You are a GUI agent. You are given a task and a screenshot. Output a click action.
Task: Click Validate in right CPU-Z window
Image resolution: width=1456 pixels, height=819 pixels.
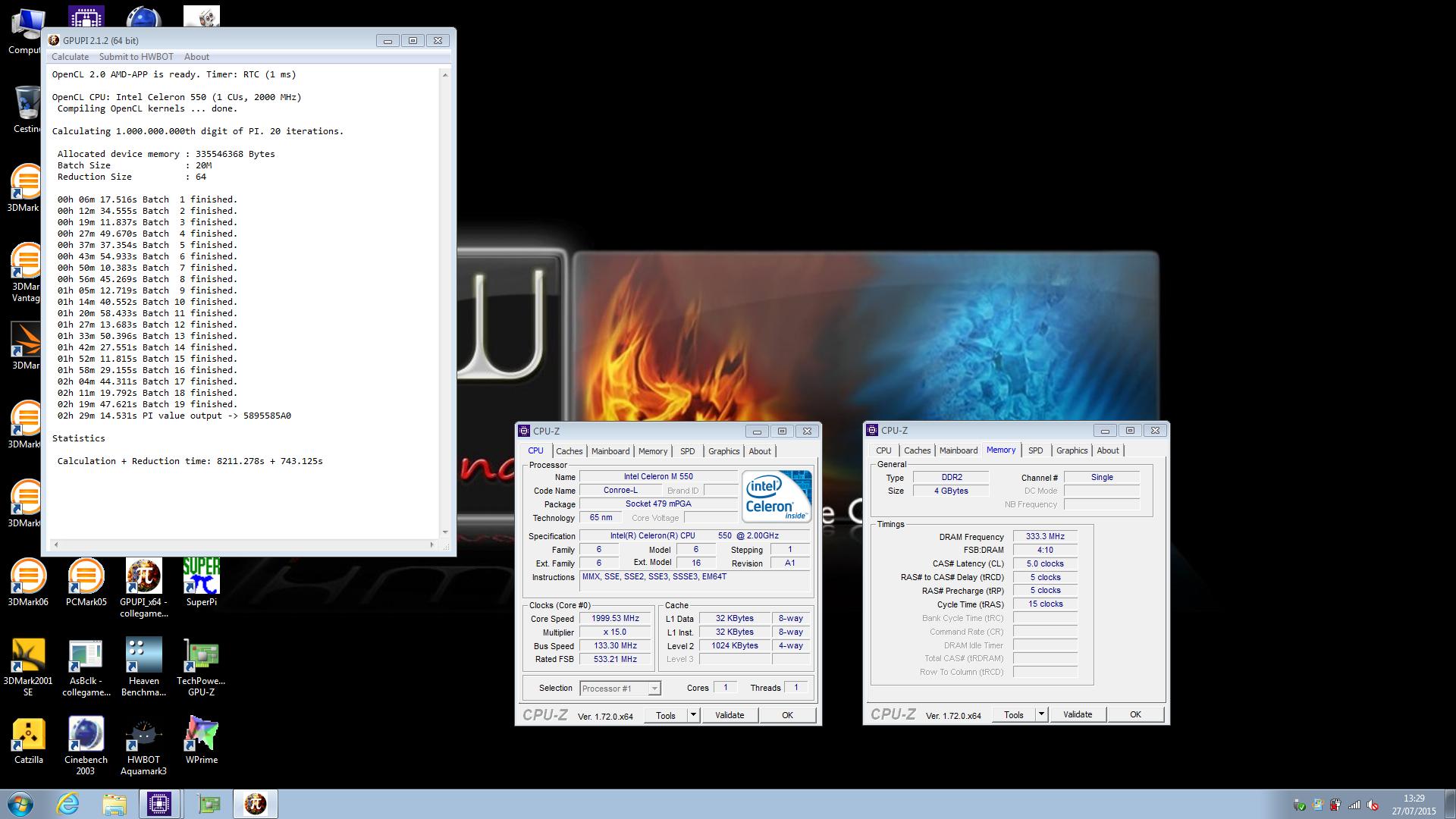pos(1078,714)
